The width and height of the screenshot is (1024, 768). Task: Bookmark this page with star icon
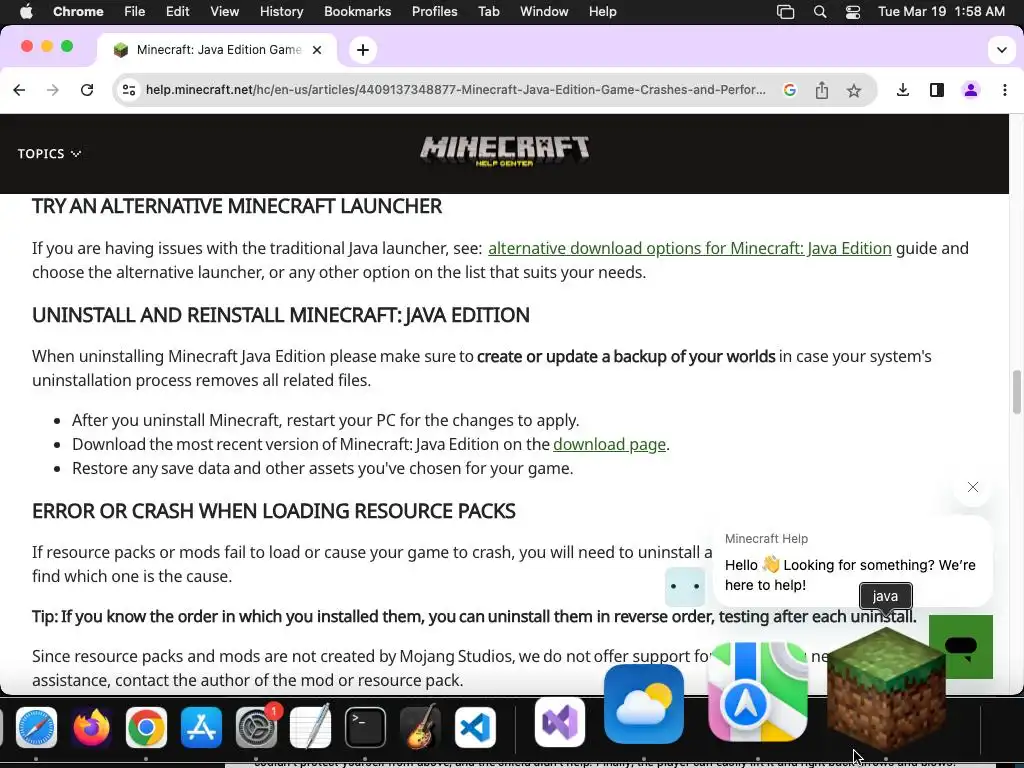[x=854, y=90]
